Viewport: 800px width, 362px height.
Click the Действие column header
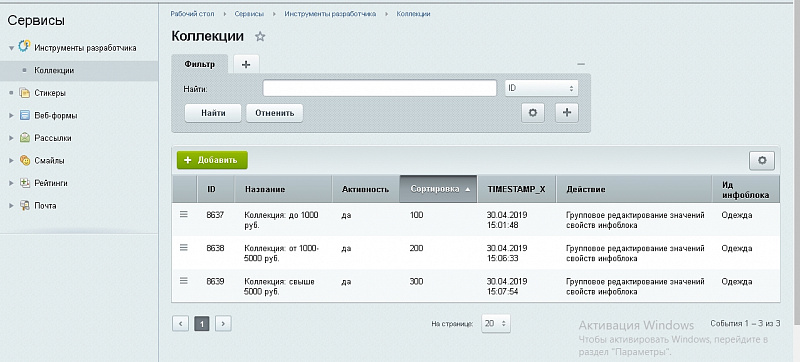tap(634, 189)
